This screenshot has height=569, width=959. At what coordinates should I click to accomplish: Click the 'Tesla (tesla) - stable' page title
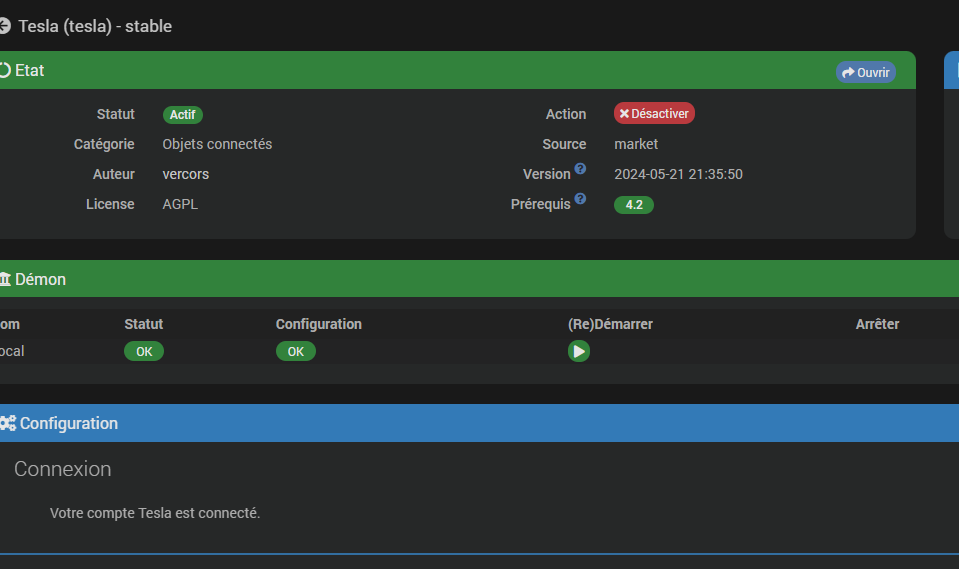[x=95, y=26]
